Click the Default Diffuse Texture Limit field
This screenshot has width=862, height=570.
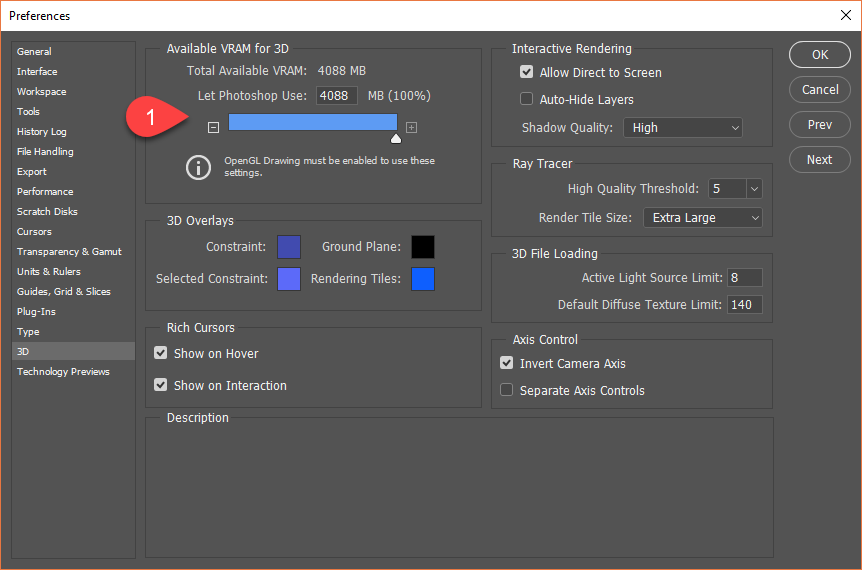click(x=745, y=305)
